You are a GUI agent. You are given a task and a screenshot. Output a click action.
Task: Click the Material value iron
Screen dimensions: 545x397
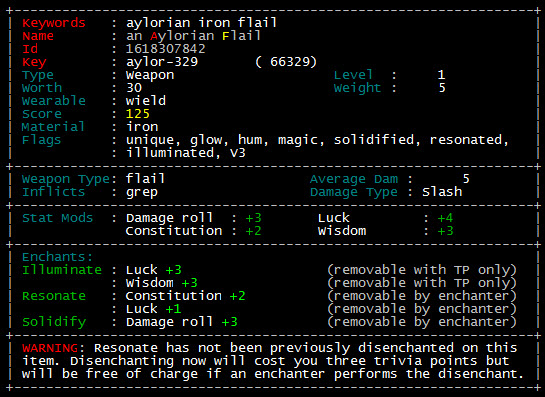142,127
